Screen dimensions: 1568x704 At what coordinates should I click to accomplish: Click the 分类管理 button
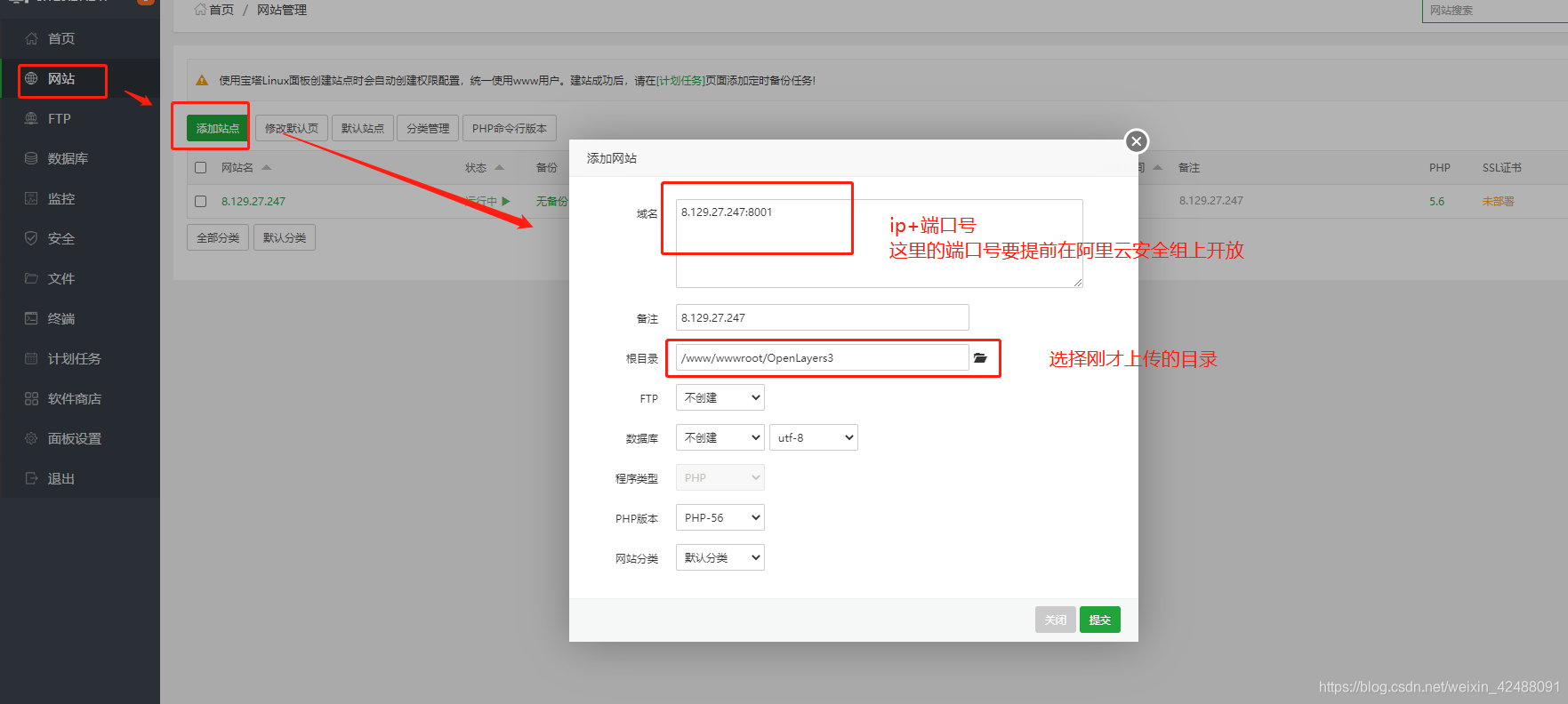(x=428, y=128)
